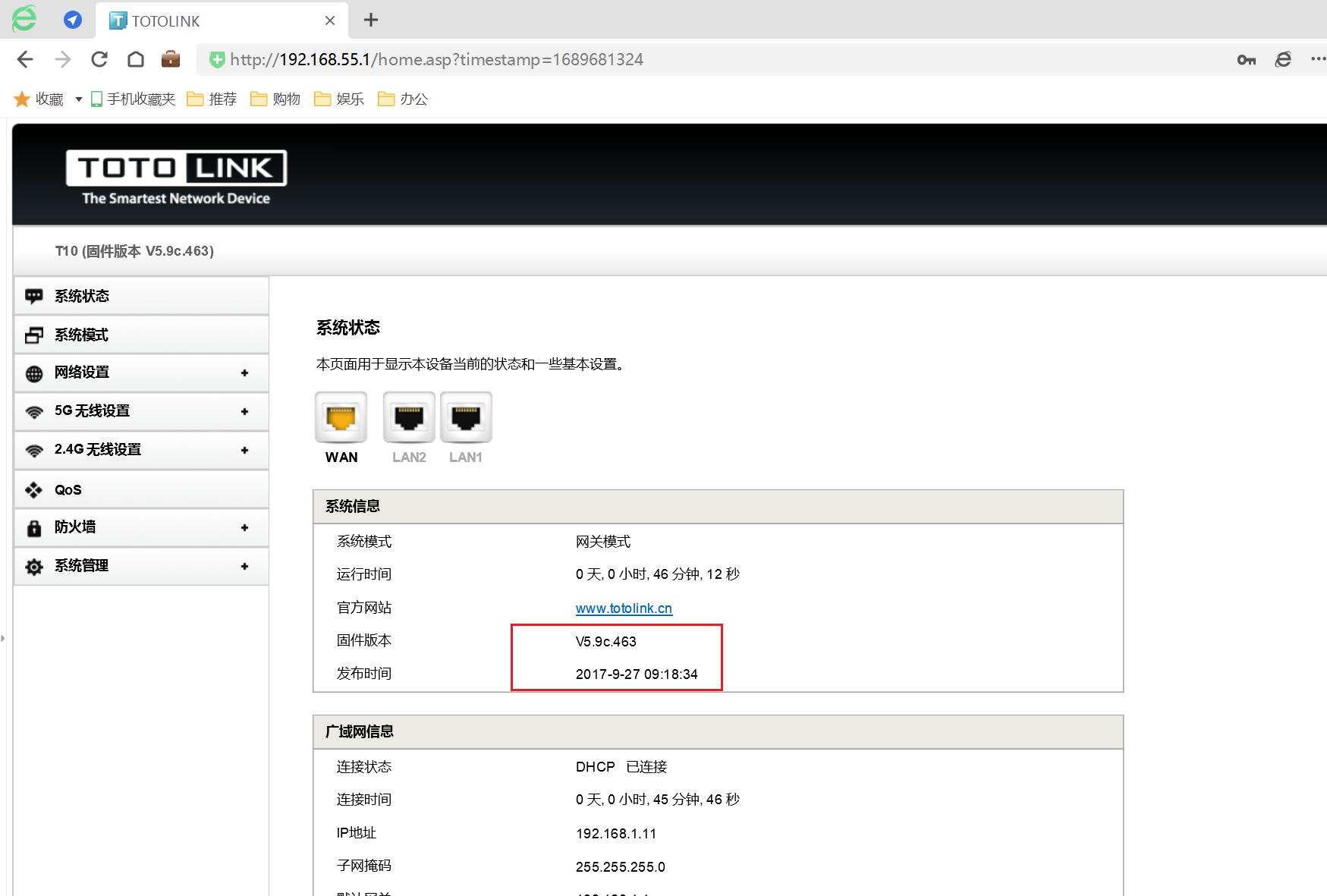The image size is (1327, 896).
Task: Close the TOTOLINK tab
Action: click(330, 20)
